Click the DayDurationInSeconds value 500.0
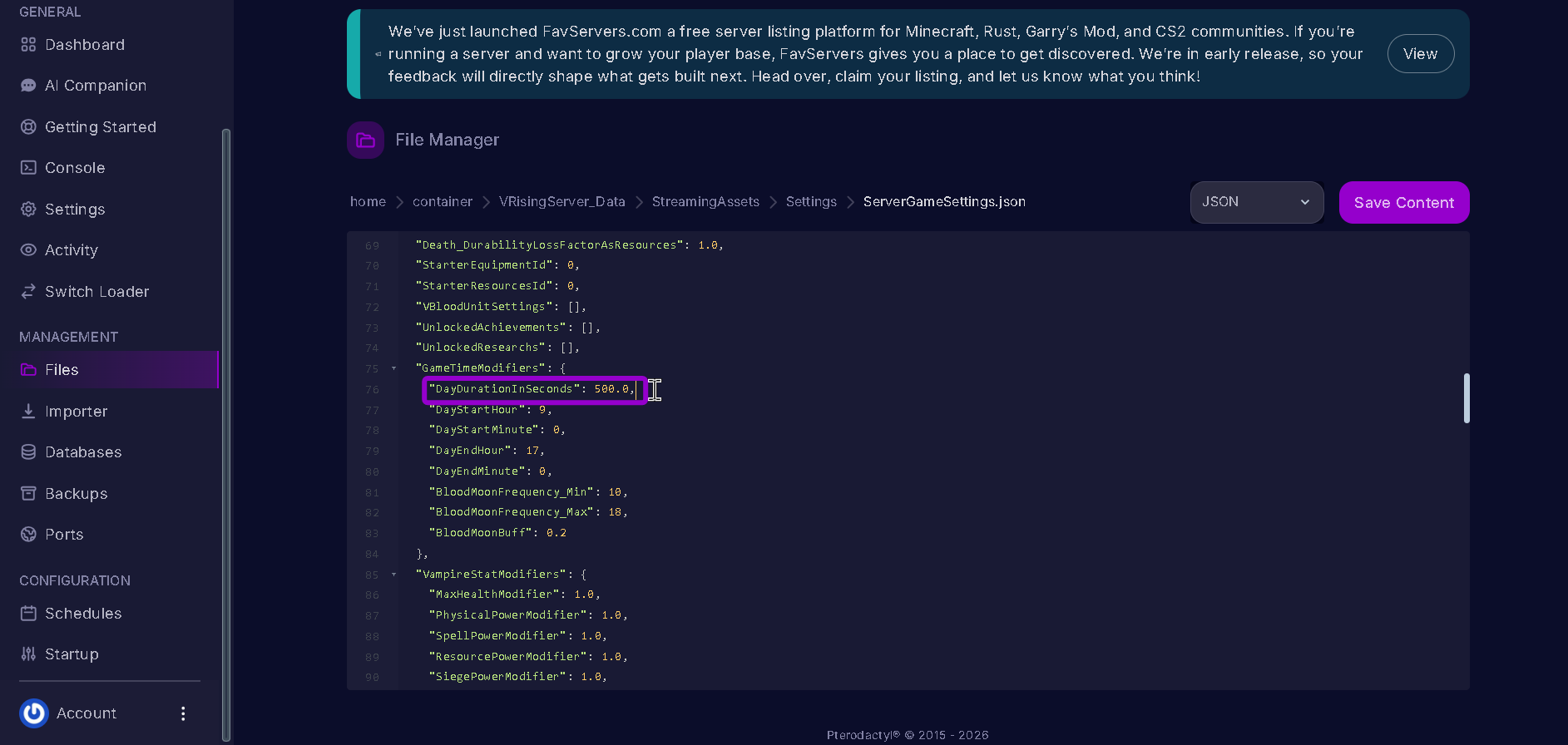Viewport: 1568px width, 745px height. [611, 389]
